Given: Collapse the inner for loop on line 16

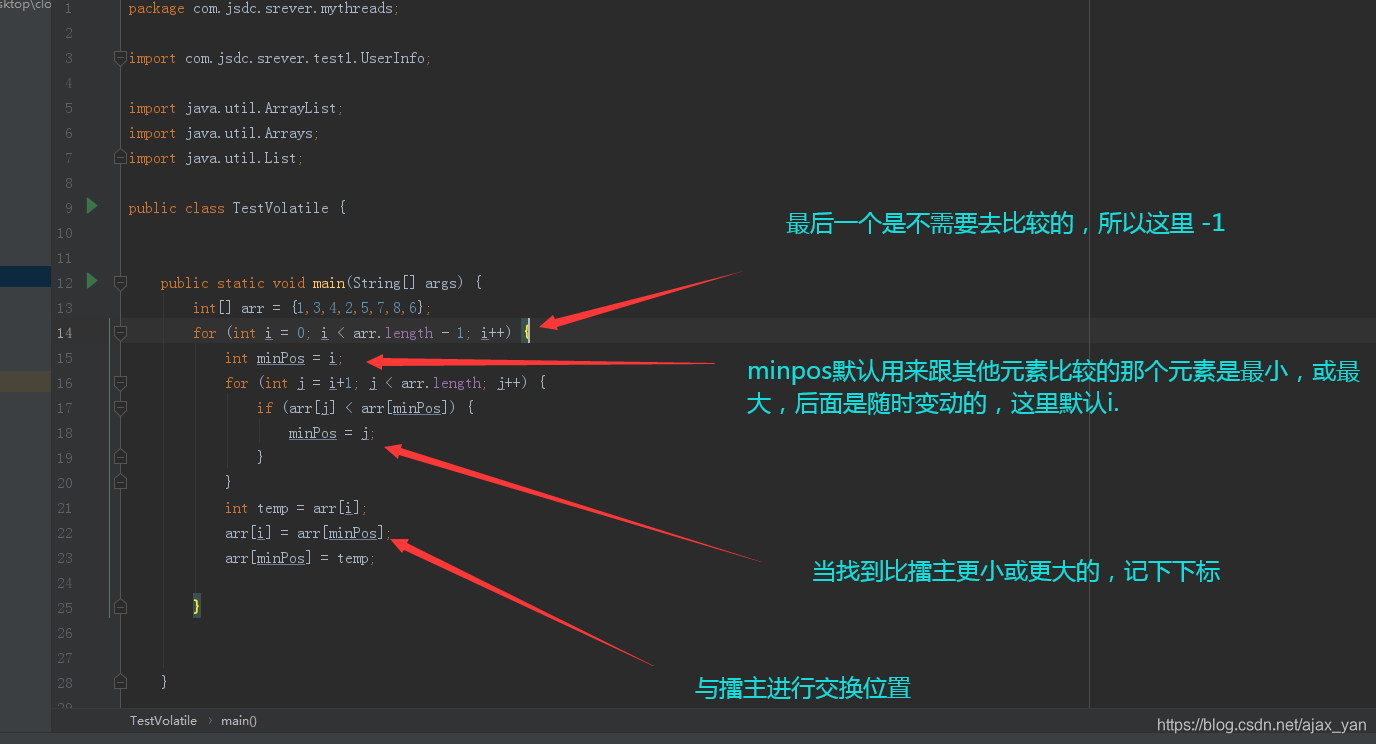Looking at the screenshot, I should 120,383.
